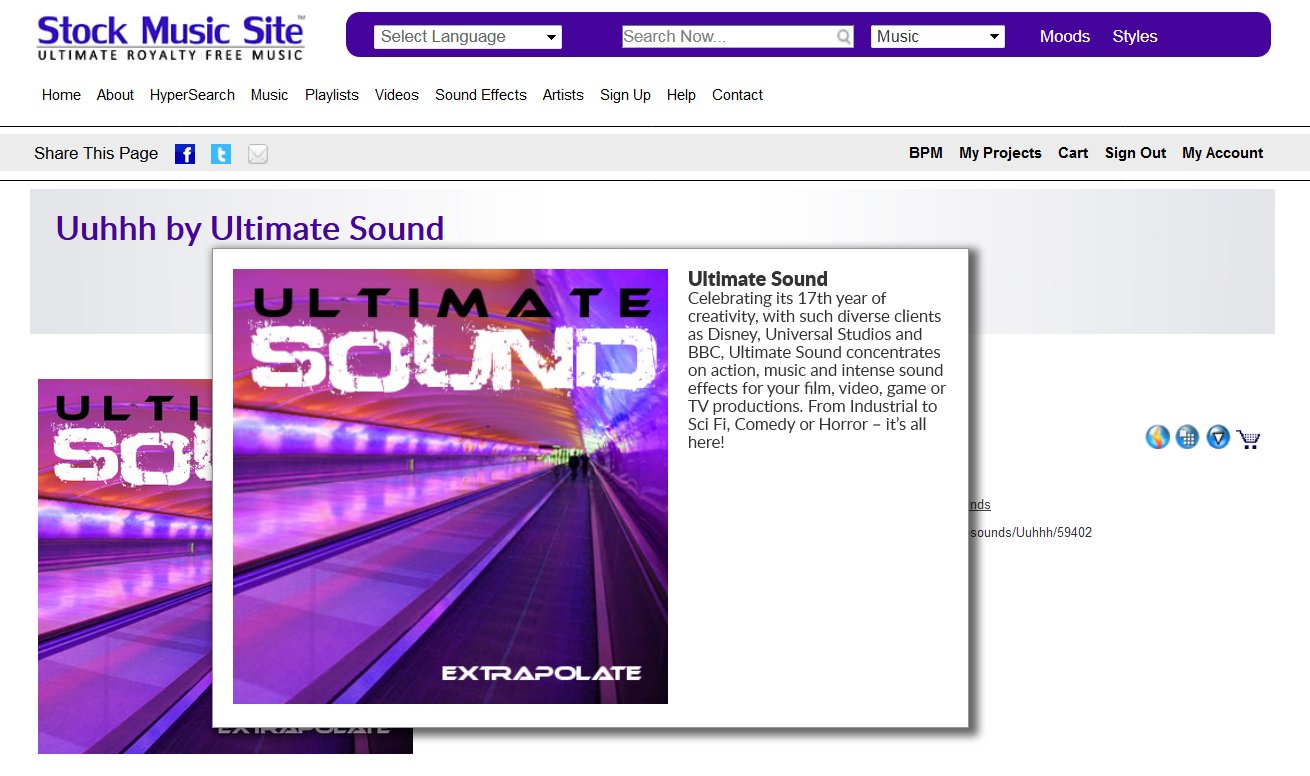Open the Help page

click(x=681, y=95)
